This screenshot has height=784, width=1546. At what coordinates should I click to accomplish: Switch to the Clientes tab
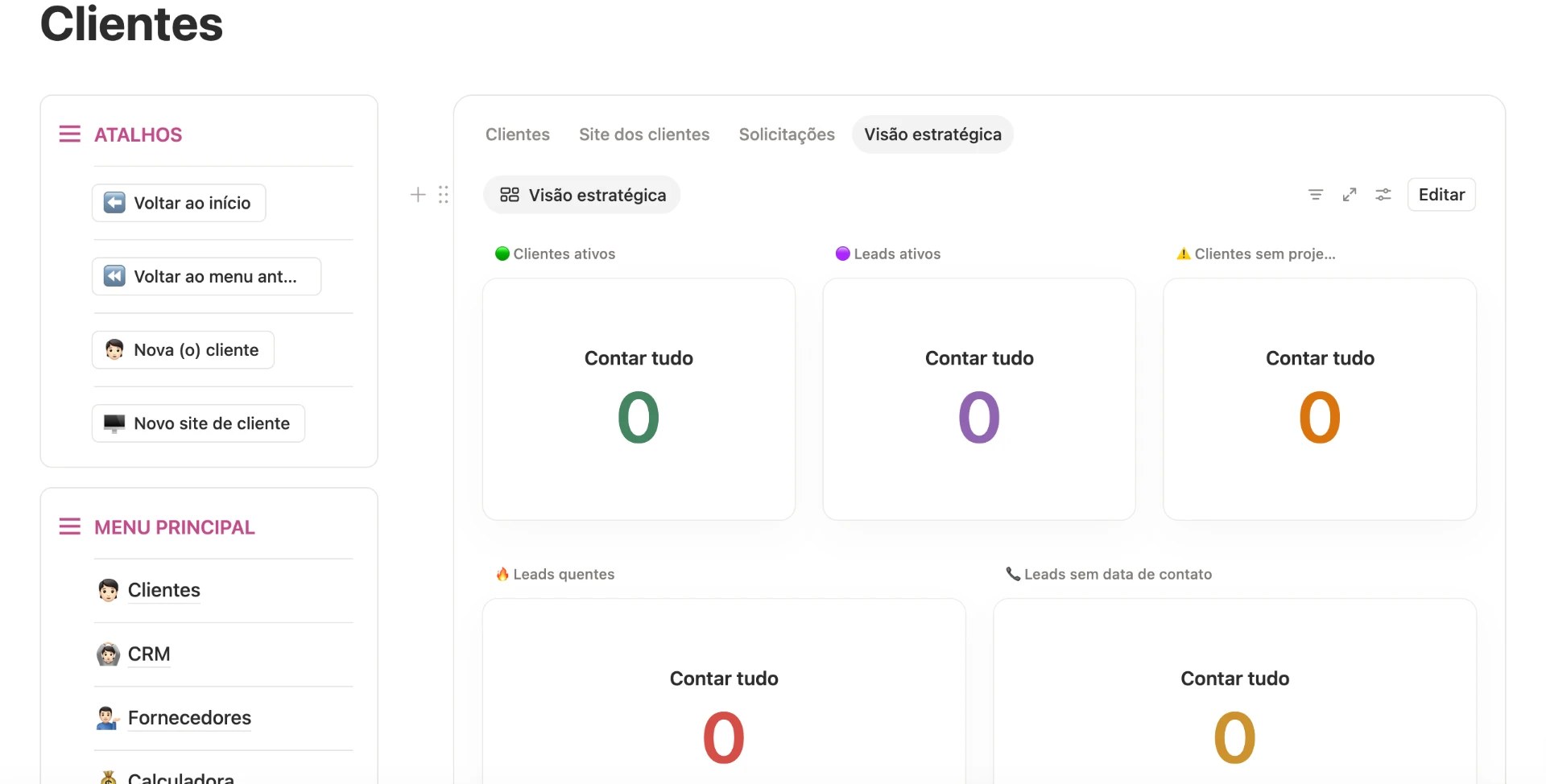click(518, 134)
